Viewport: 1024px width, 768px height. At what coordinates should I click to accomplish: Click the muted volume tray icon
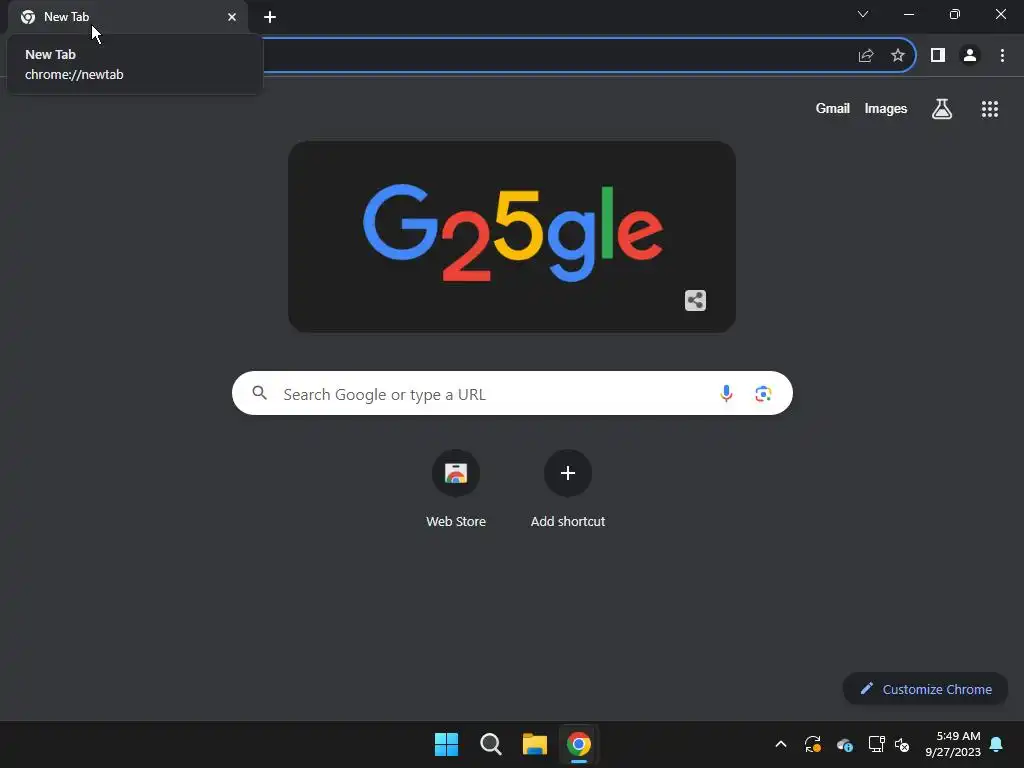[902, 744]
